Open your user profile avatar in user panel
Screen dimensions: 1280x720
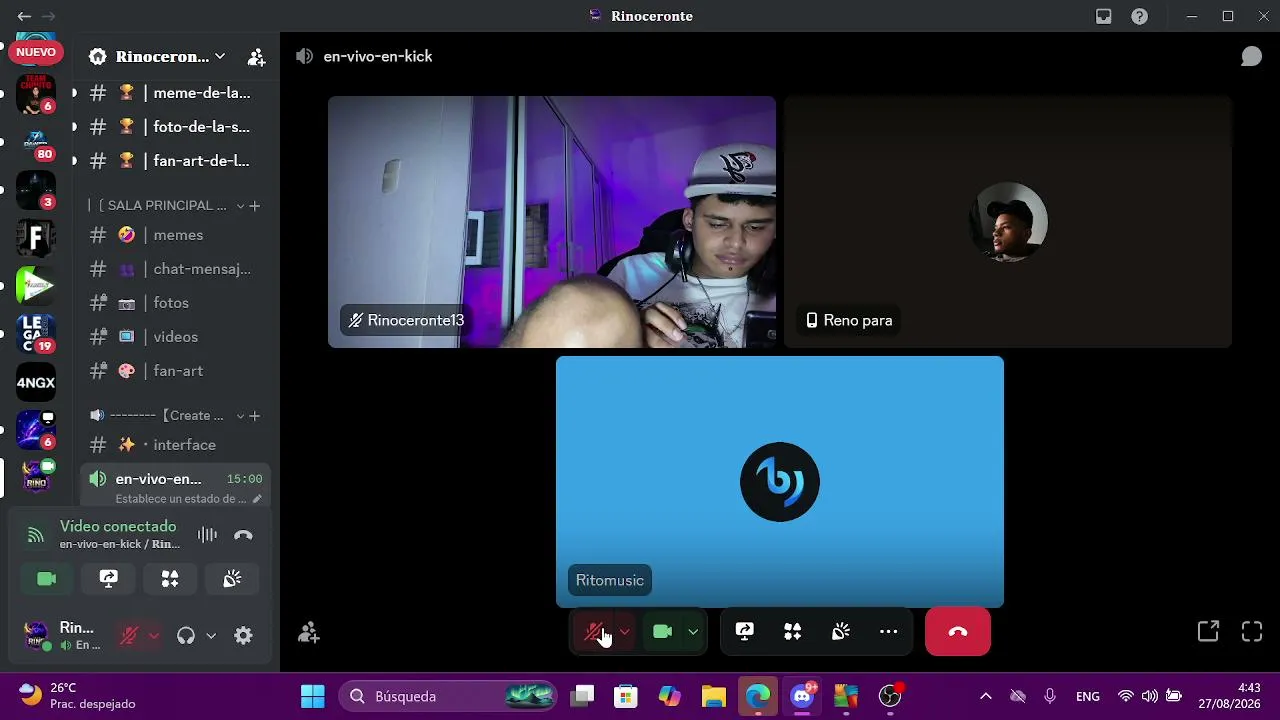coord(37,636)
